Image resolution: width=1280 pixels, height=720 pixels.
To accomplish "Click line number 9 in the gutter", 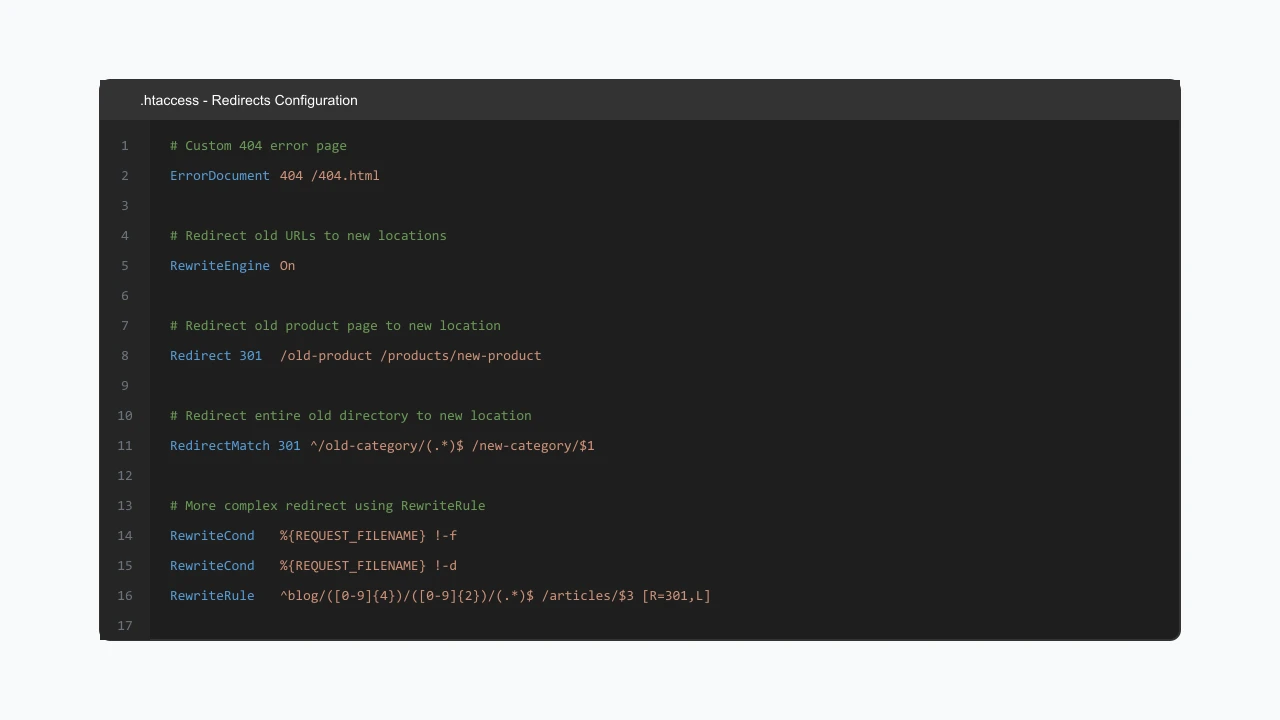I will tap(125, 385).
